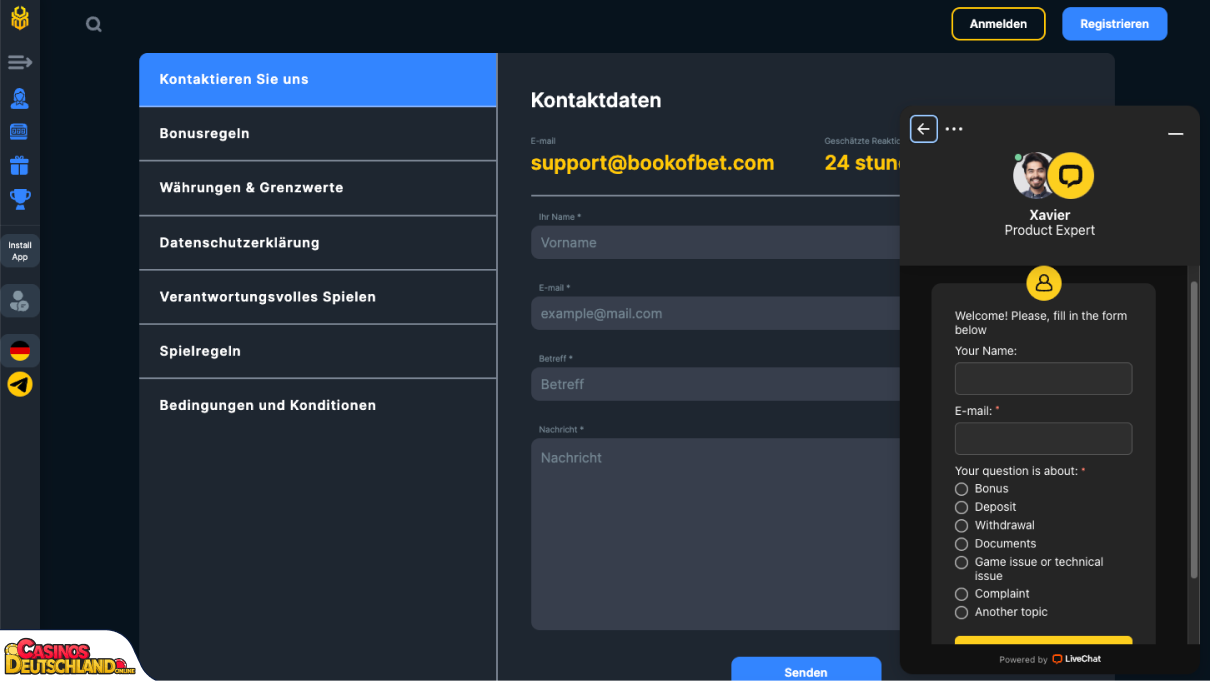Click the chat widget vertical scrollbar
1210x681 pixels.
pyautogui.click(x=1193, y=430)
